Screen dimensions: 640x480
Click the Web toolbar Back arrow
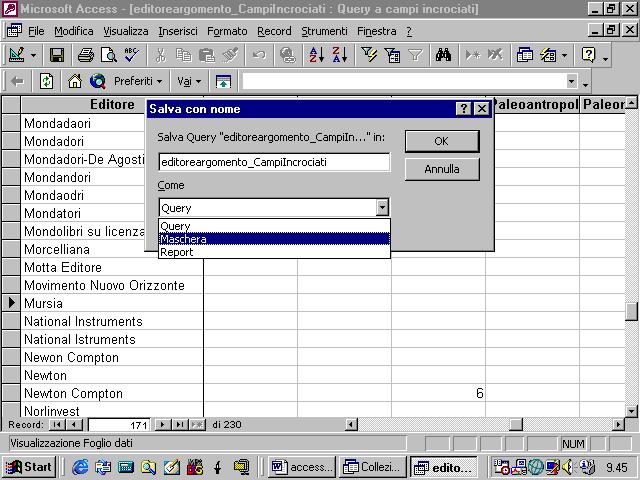17,82
